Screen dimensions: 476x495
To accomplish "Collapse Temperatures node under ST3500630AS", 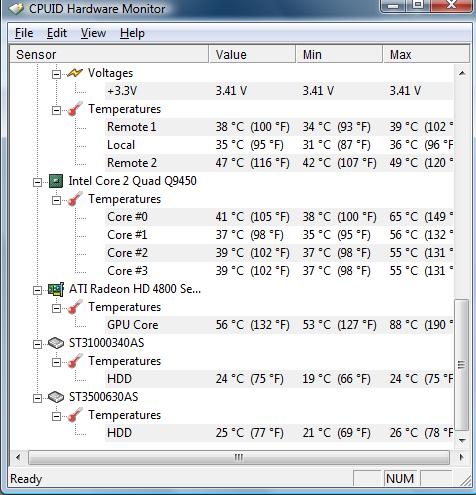I will click(x=56, y=416).
